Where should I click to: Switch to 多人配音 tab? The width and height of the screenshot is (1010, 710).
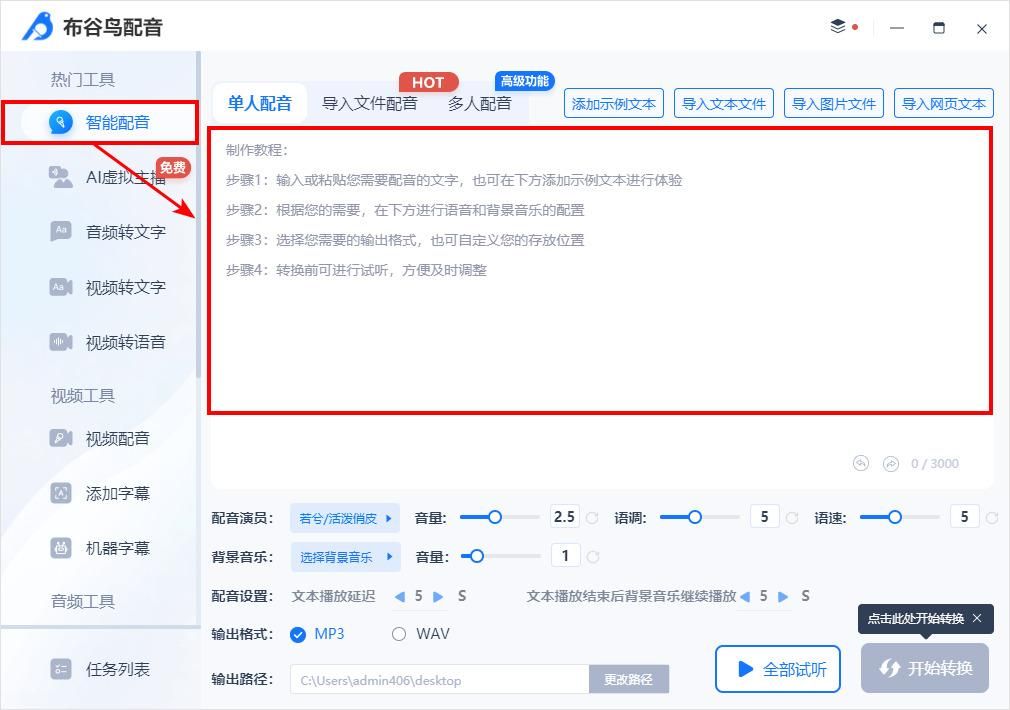480,103
